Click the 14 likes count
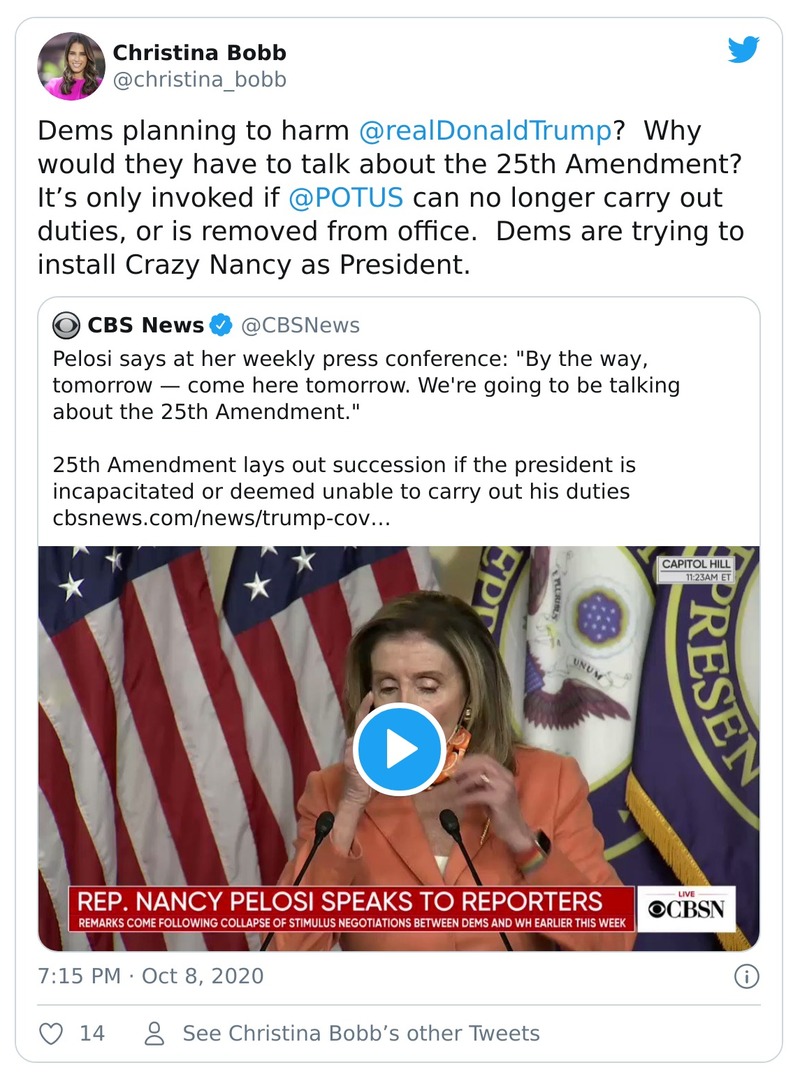 92,1033
